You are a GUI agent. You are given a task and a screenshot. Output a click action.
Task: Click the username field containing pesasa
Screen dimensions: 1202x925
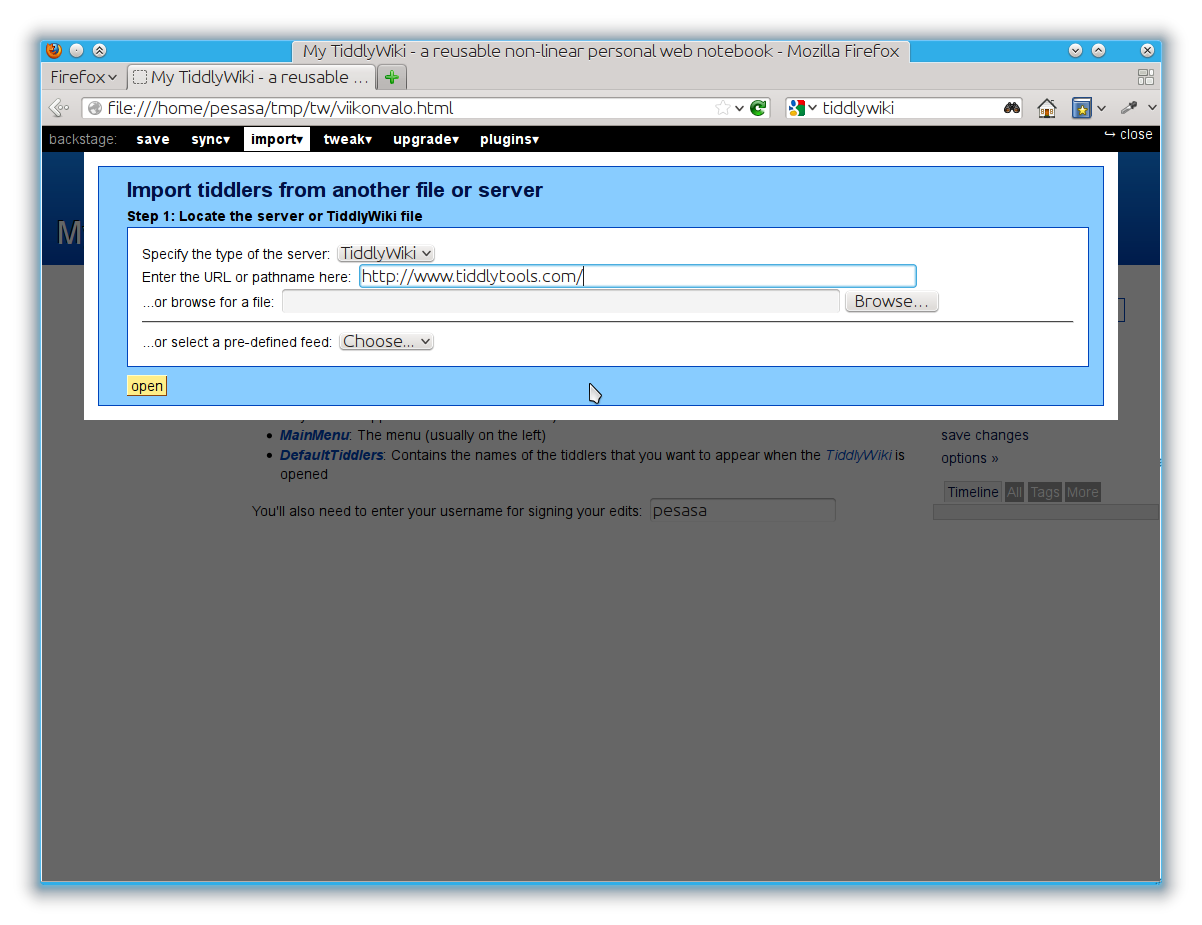743,511
